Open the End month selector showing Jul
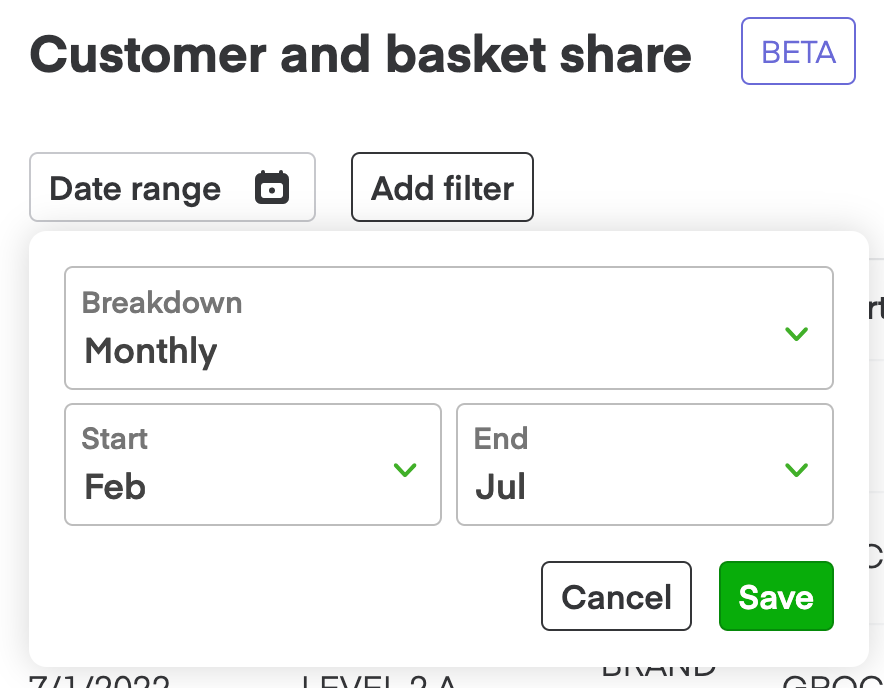Image resolution: width=884 pixels, height=688 pixels. 644,464
